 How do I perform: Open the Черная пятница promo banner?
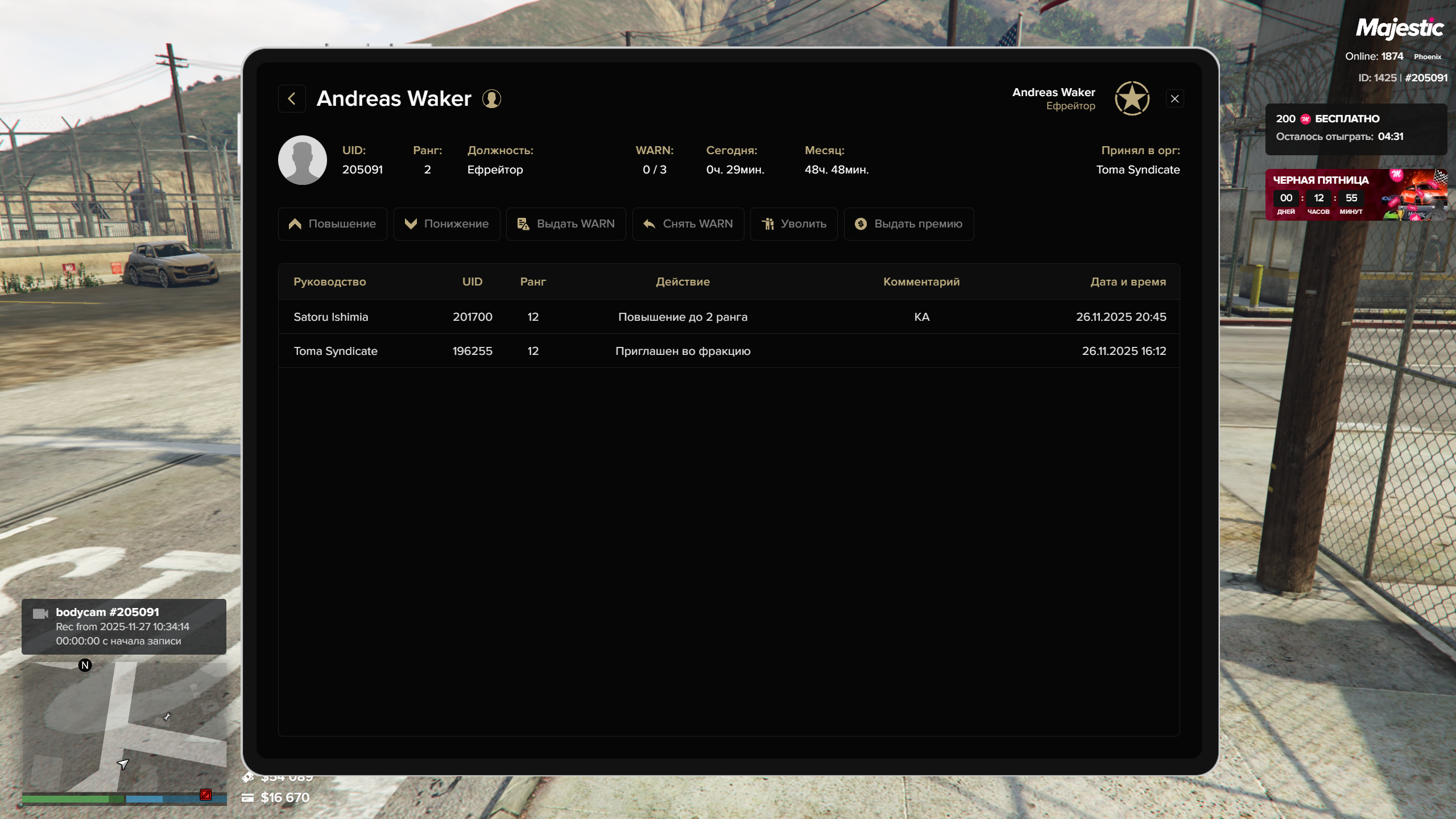(x=1356, y=195)
